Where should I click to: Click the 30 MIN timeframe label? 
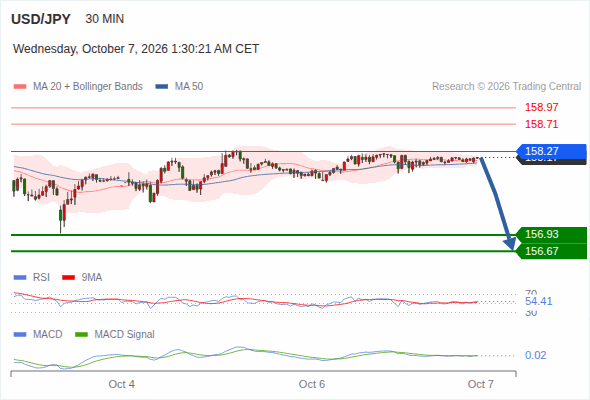(x=105, y=19)
